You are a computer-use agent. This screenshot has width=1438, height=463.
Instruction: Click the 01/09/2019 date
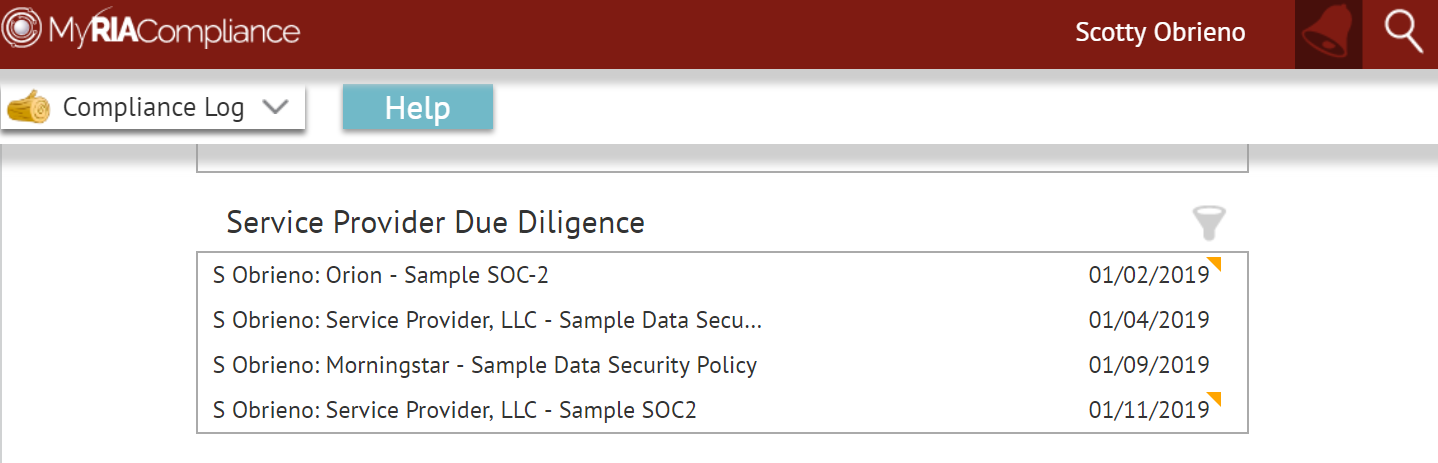point(1148,365)
